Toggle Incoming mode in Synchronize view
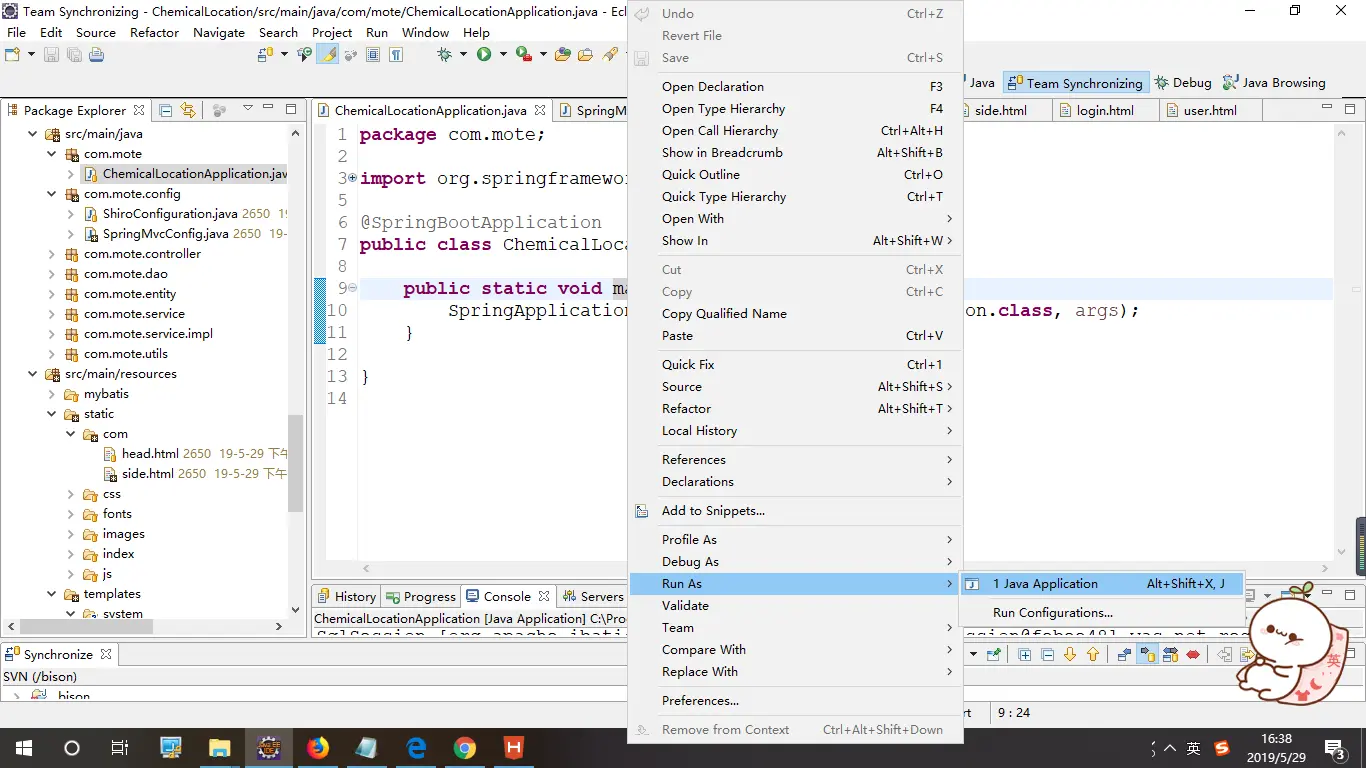Image resolution: width=1366 pixels, height=768 pixels. [x=1124, y=655]
